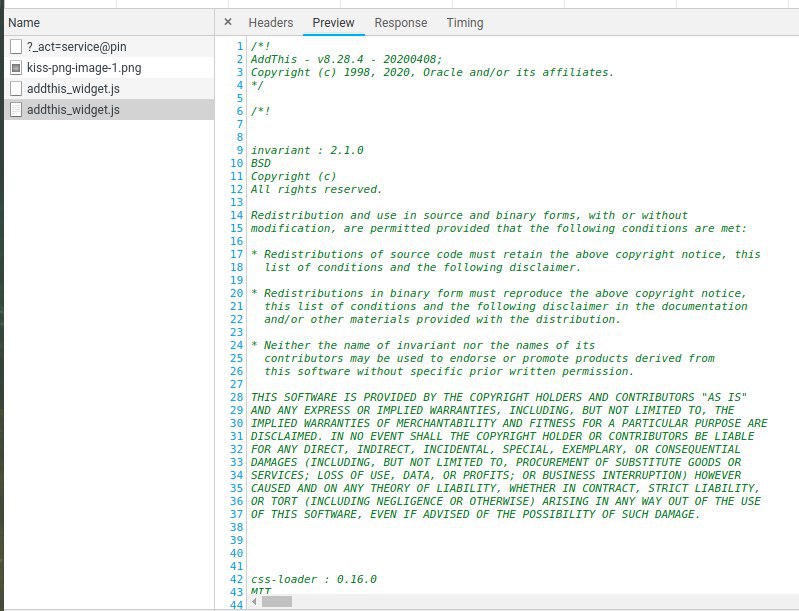
Task: Click line 'SERVICES; LOSS OF USE, DATA, OR PROFITS'
Action: pyautogui.click(x=496, y=475)
